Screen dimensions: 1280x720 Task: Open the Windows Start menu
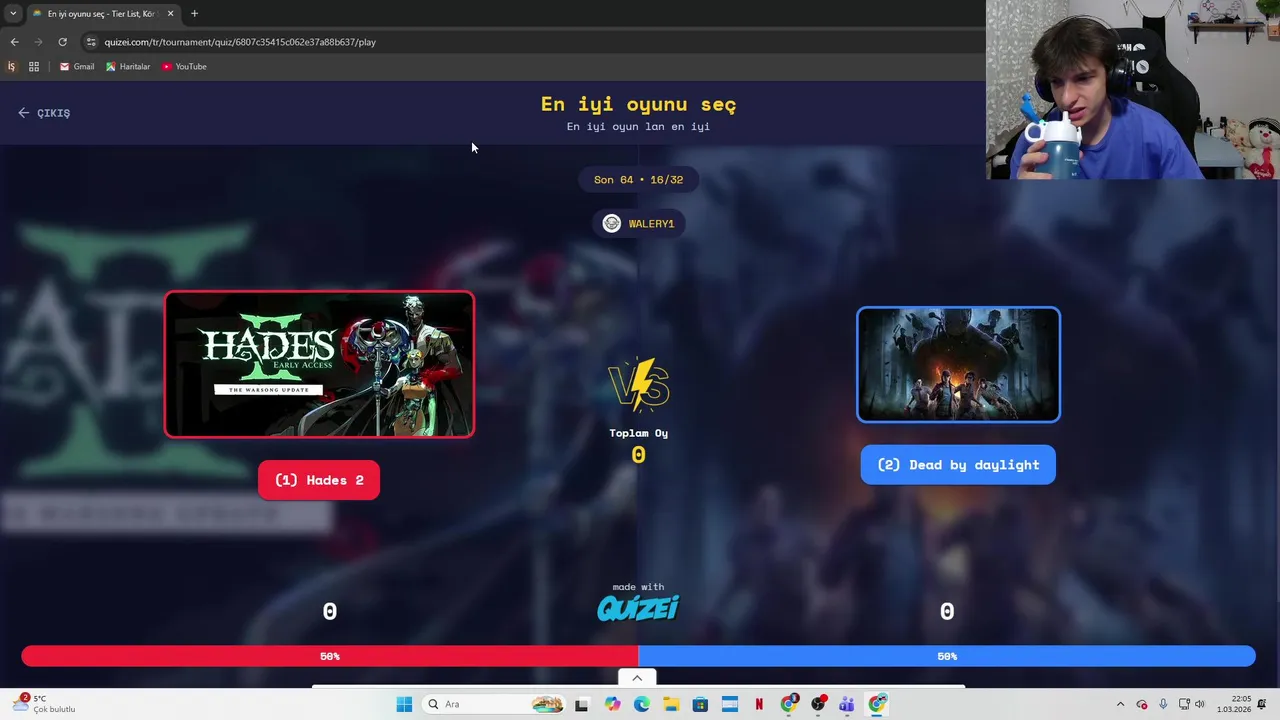point(404,704)
